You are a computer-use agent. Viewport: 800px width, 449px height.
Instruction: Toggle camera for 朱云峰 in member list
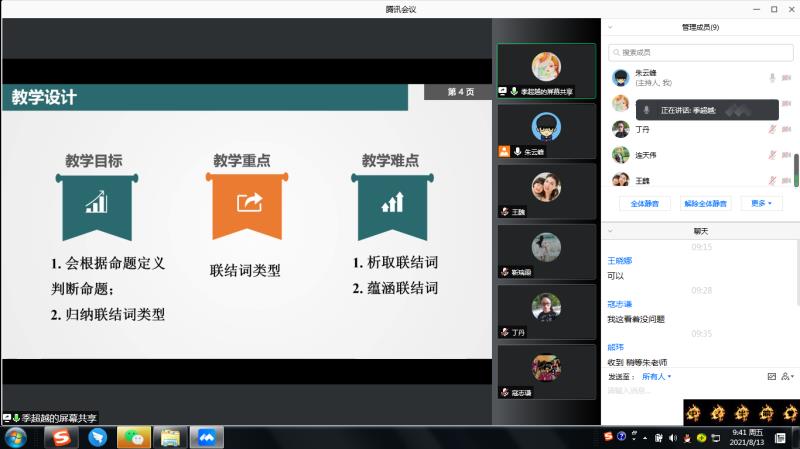(787, 78)
